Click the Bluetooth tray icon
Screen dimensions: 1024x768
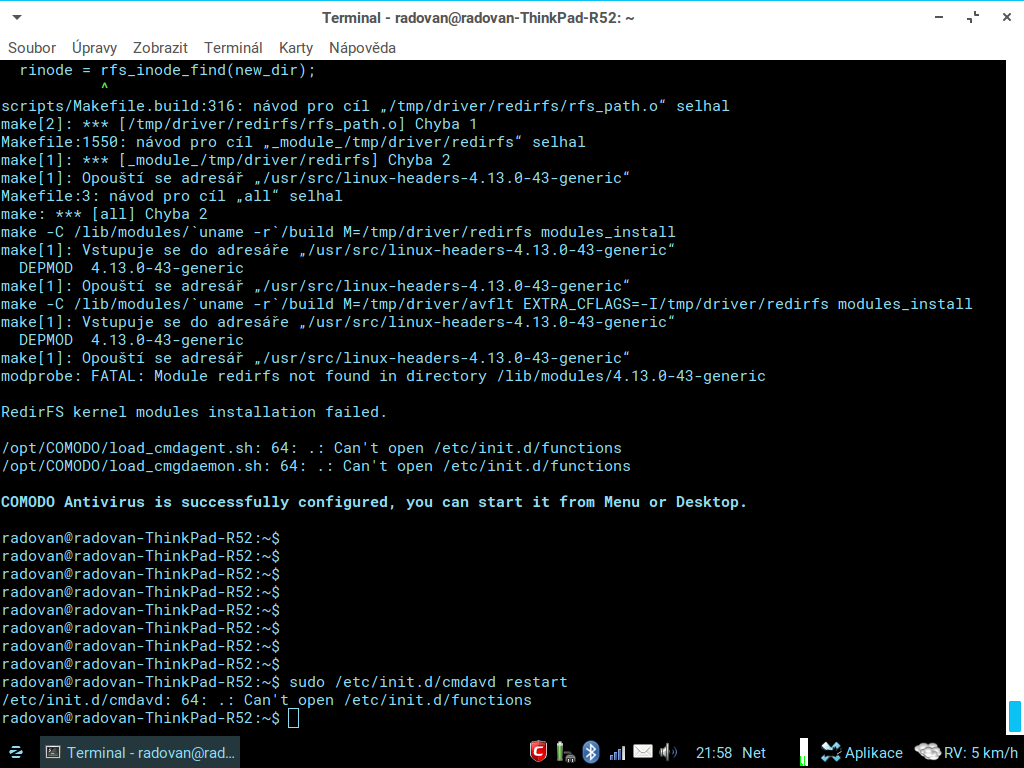[591, 752]
